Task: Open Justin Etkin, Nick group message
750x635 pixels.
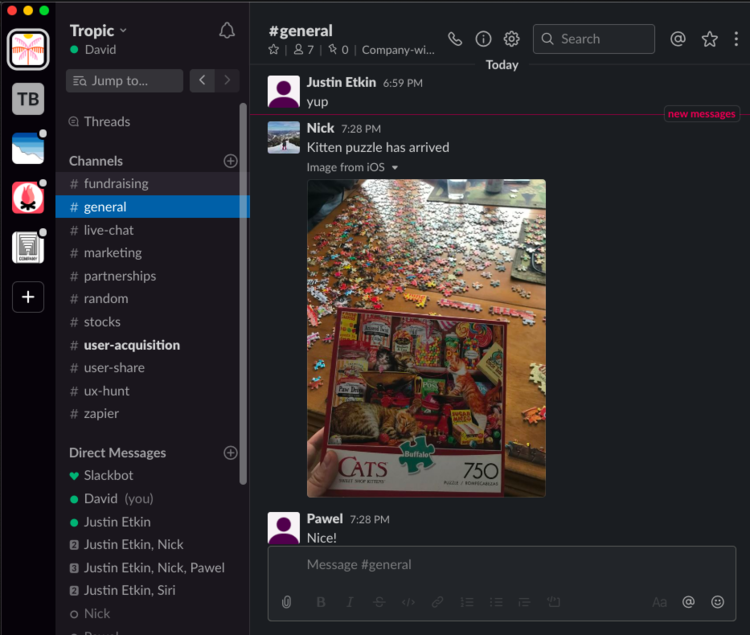Action: tap(152, 545)
